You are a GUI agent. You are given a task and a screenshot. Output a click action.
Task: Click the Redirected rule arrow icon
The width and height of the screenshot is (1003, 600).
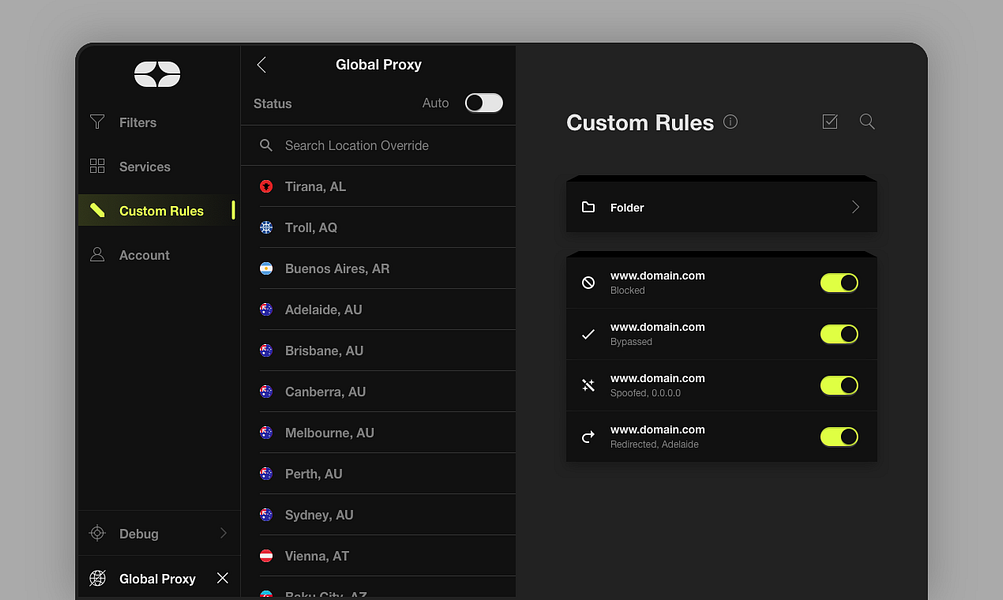point(588,437)
